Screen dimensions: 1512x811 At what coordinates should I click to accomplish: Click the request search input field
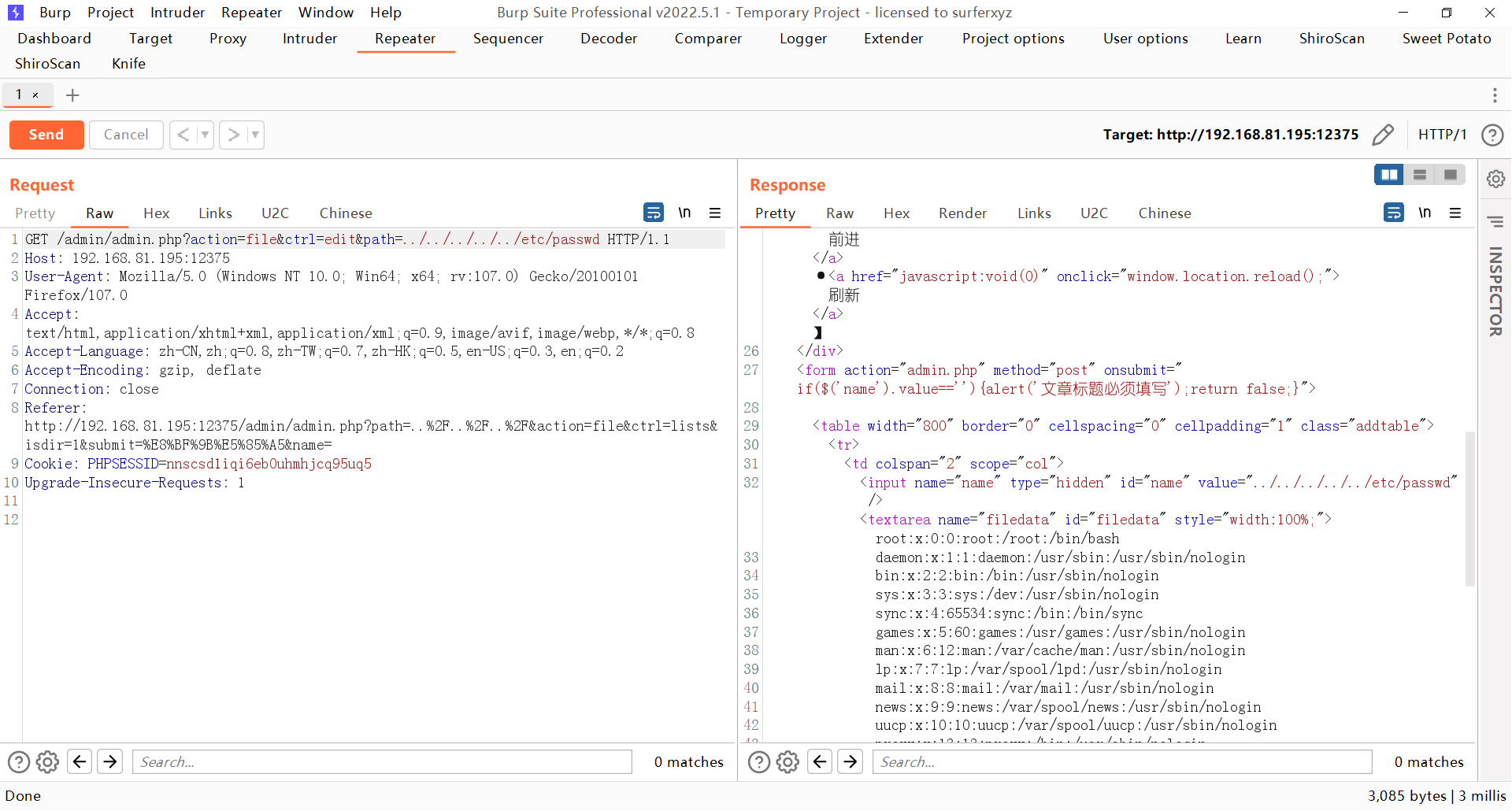click(x=382, y=761)
